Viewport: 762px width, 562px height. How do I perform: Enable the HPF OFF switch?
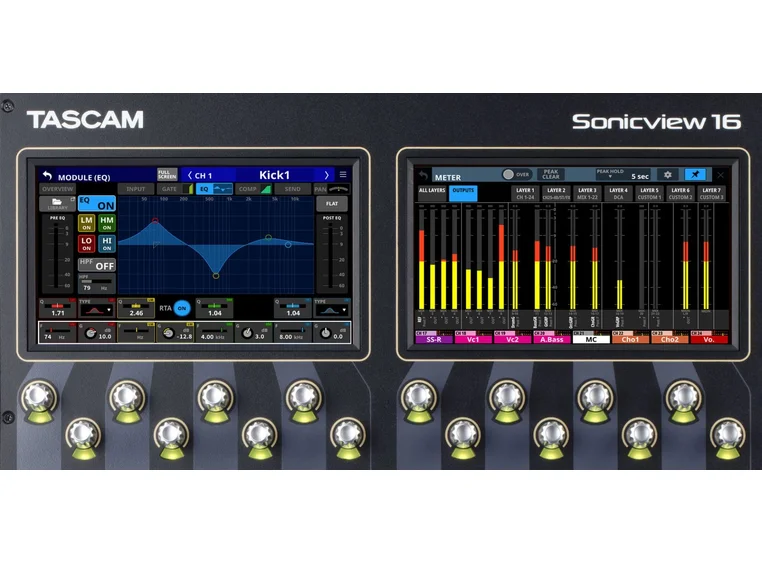pos(97,265)
